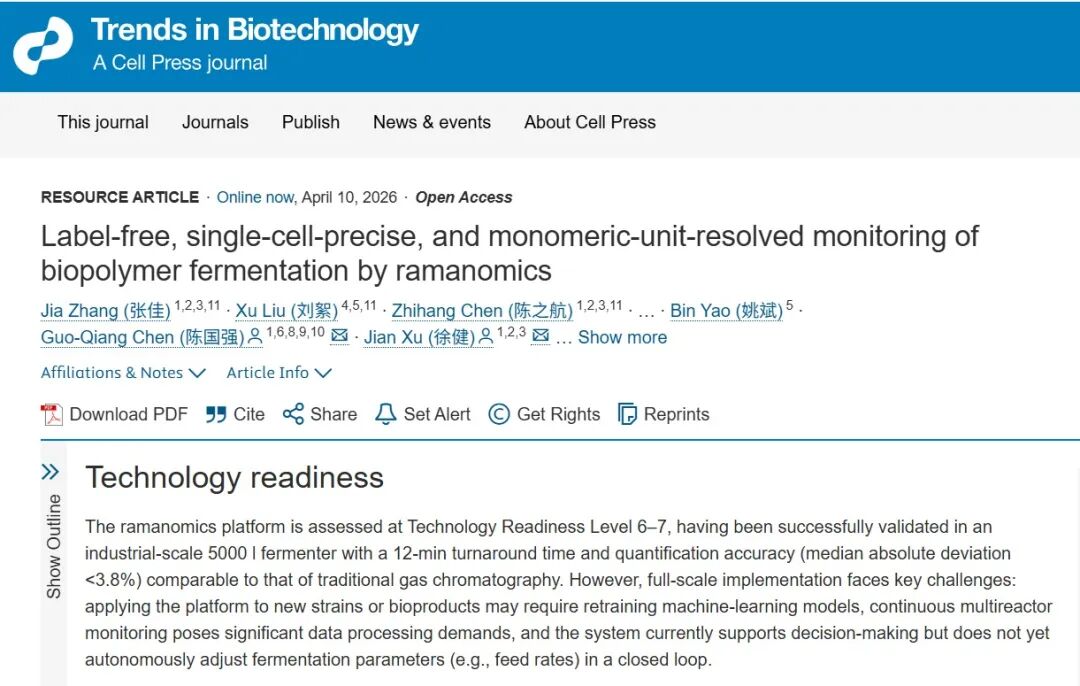
Task: Open the This journal menu
Action: click(x=103, y=122)
